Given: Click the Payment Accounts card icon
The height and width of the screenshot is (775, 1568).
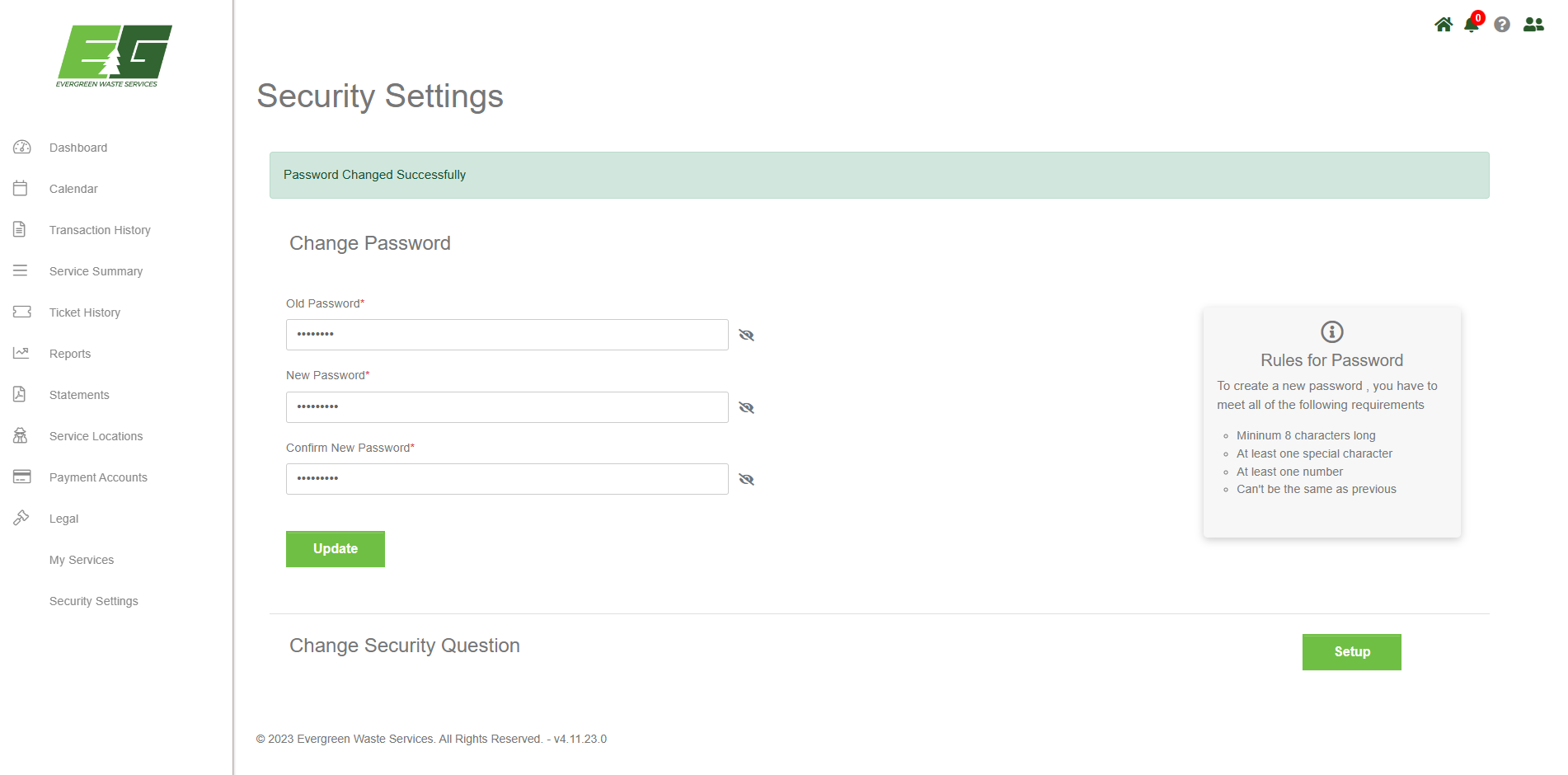Looking at the screenshot, I should pyautogui.click(x=21, y=477).
